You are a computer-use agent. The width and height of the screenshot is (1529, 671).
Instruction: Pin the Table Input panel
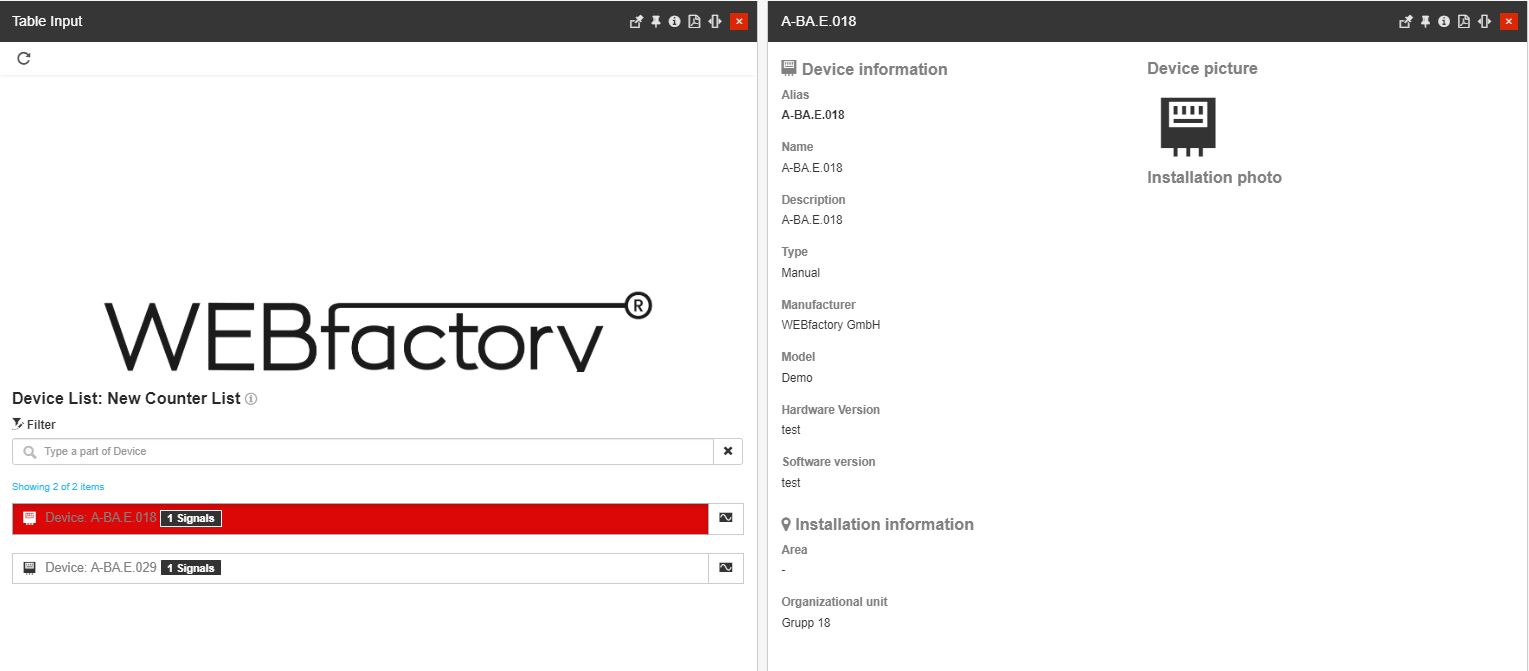click(x=656, y=21)
